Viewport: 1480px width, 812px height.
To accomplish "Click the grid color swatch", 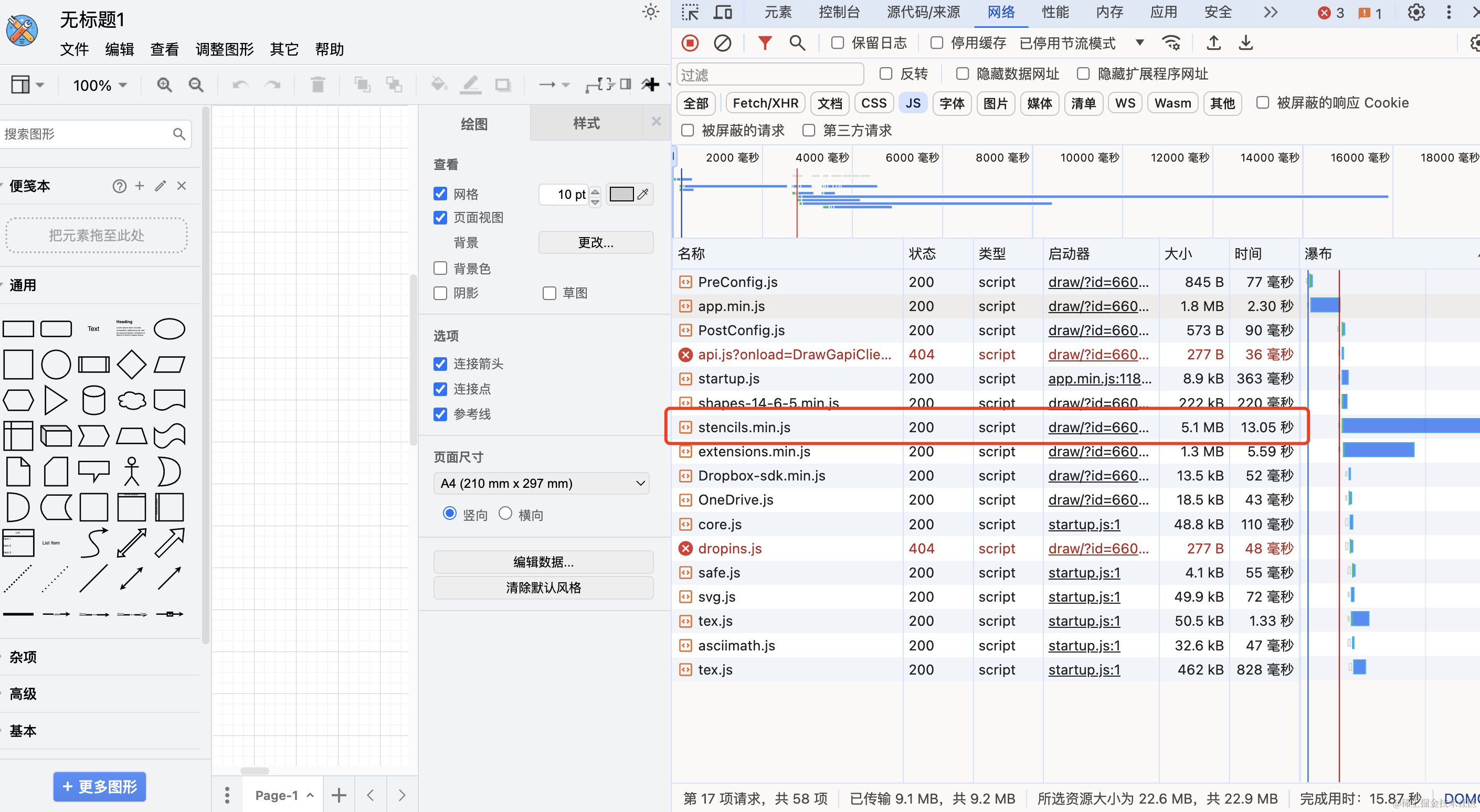I will pyautogui.click(x=620, y=194).
